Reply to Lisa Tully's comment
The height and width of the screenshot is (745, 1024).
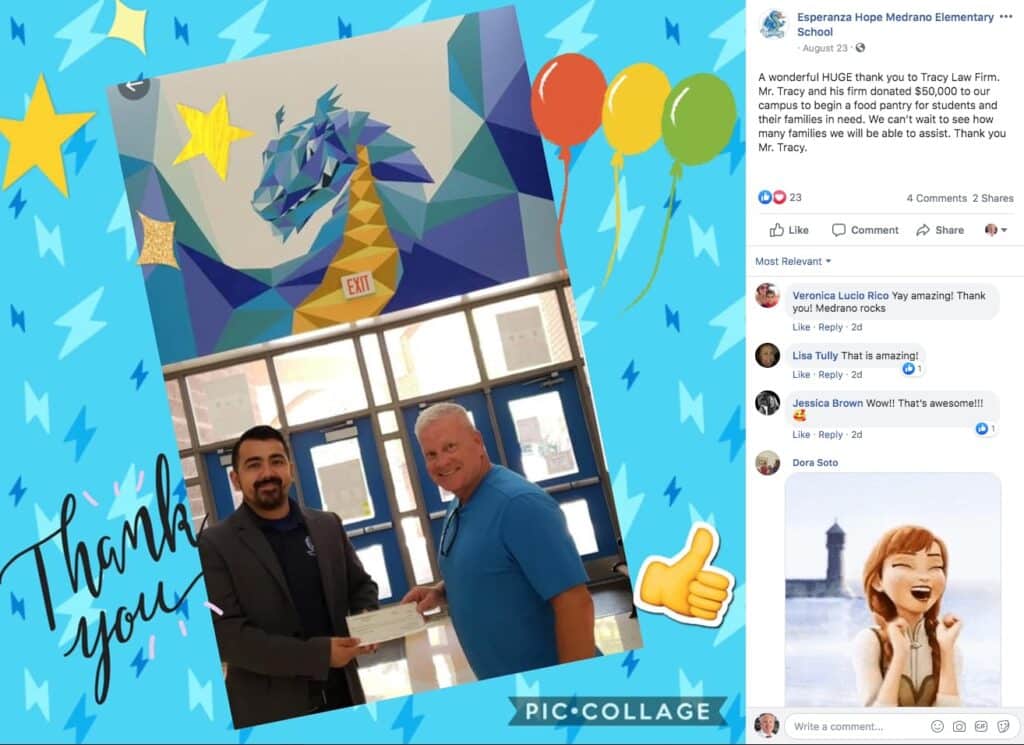(x=830, y=375)
